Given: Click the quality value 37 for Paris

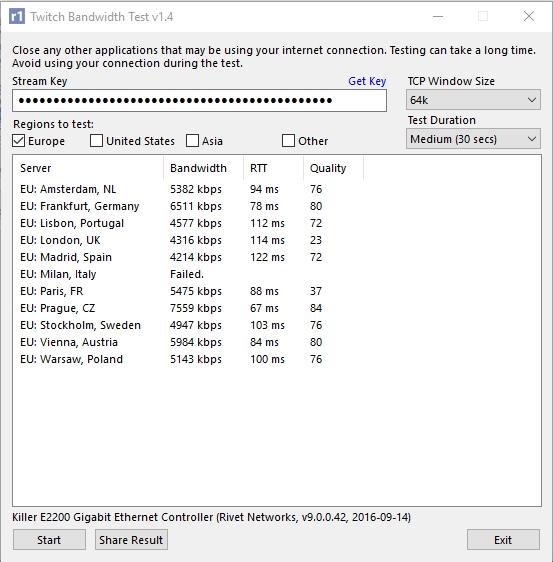Looking at the screenshot, I should pyautogui.click(x=316, y=291).
